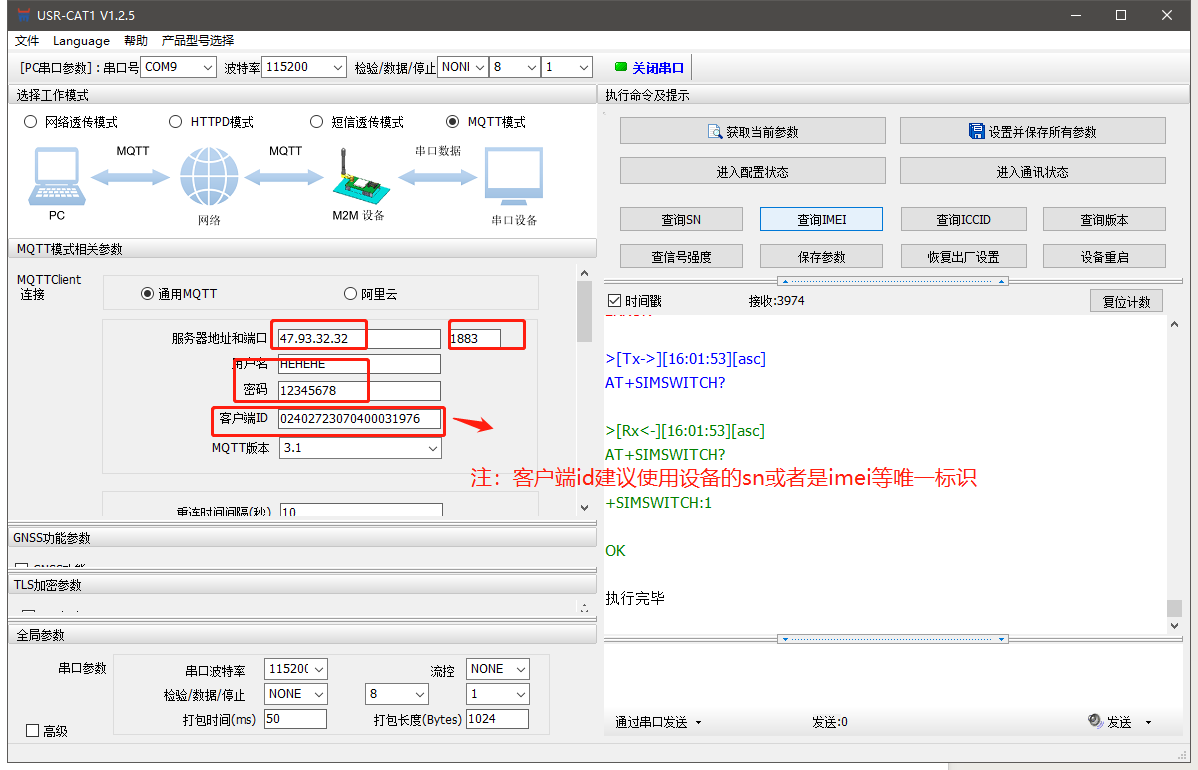
Task: Click the MQTT parameters panel scrollbar thumb
Action: coord(584,311)
